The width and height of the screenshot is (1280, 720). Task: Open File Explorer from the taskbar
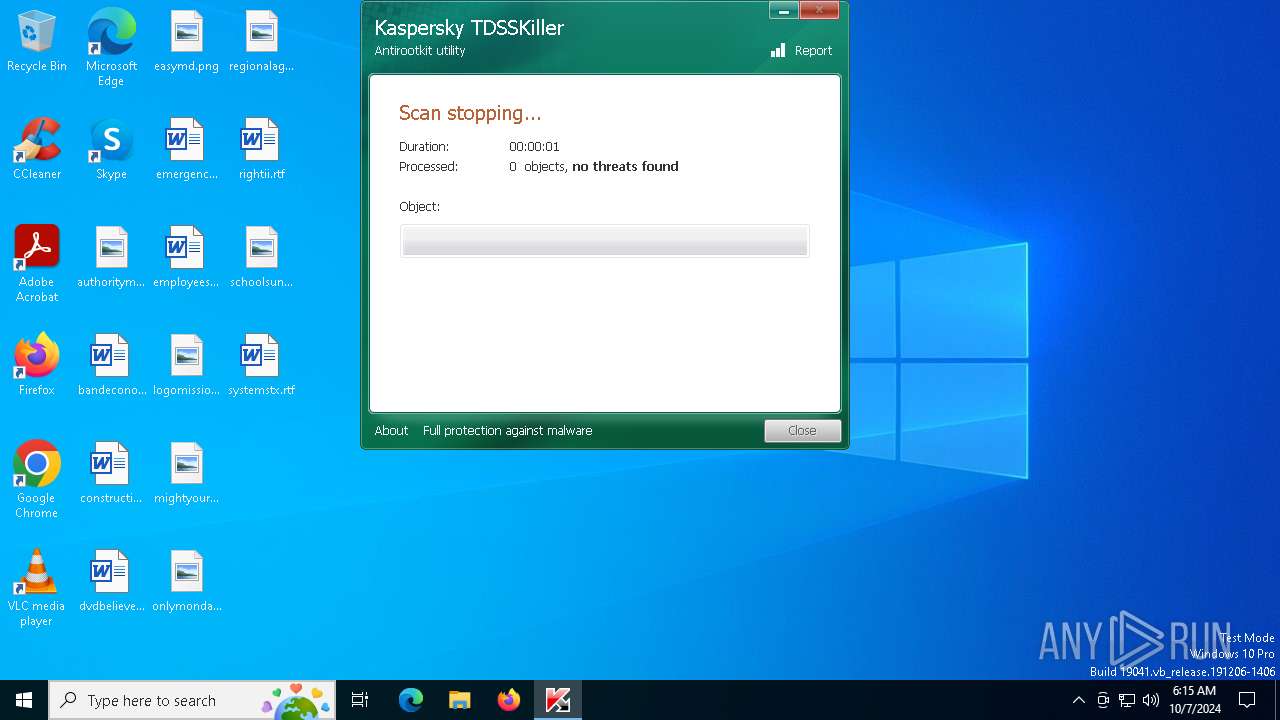(x=460, y=700)
